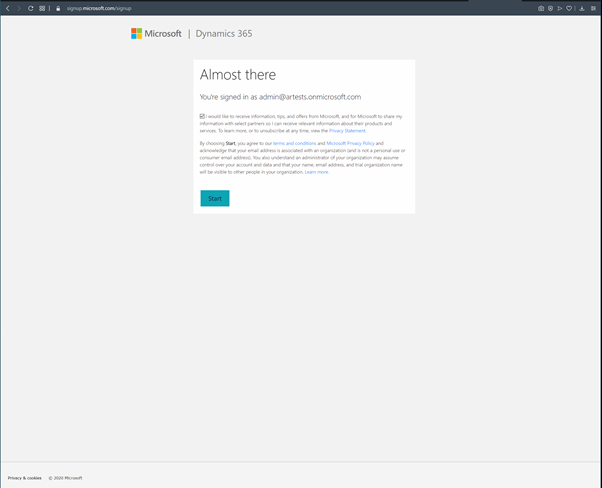Click the heart bookmark icon
Image resolution: width=602 pixels, height=488 pixels.
tap(570, 8)
